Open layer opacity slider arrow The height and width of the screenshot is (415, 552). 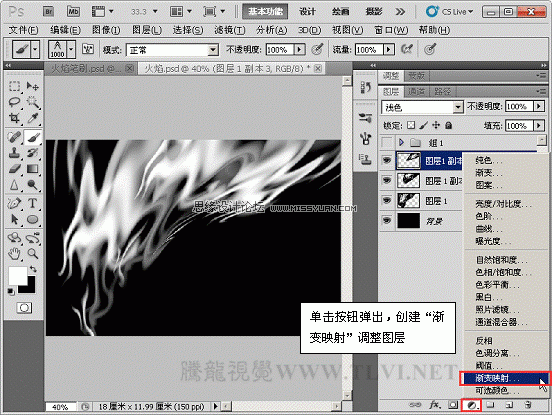click(x=539, y=106)
